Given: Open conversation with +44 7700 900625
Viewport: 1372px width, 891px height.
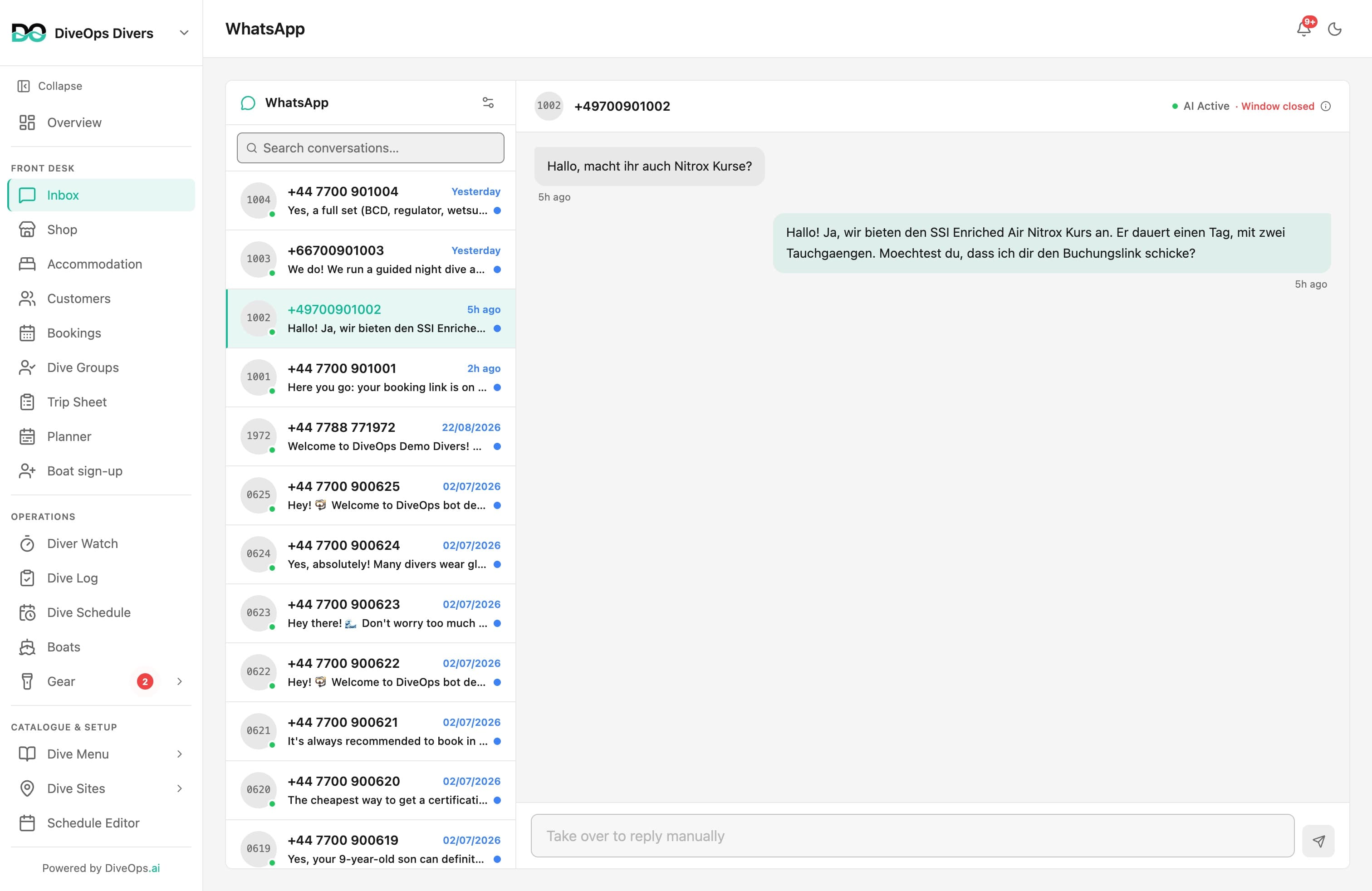Looking at the screenshot, I should 371,496.
